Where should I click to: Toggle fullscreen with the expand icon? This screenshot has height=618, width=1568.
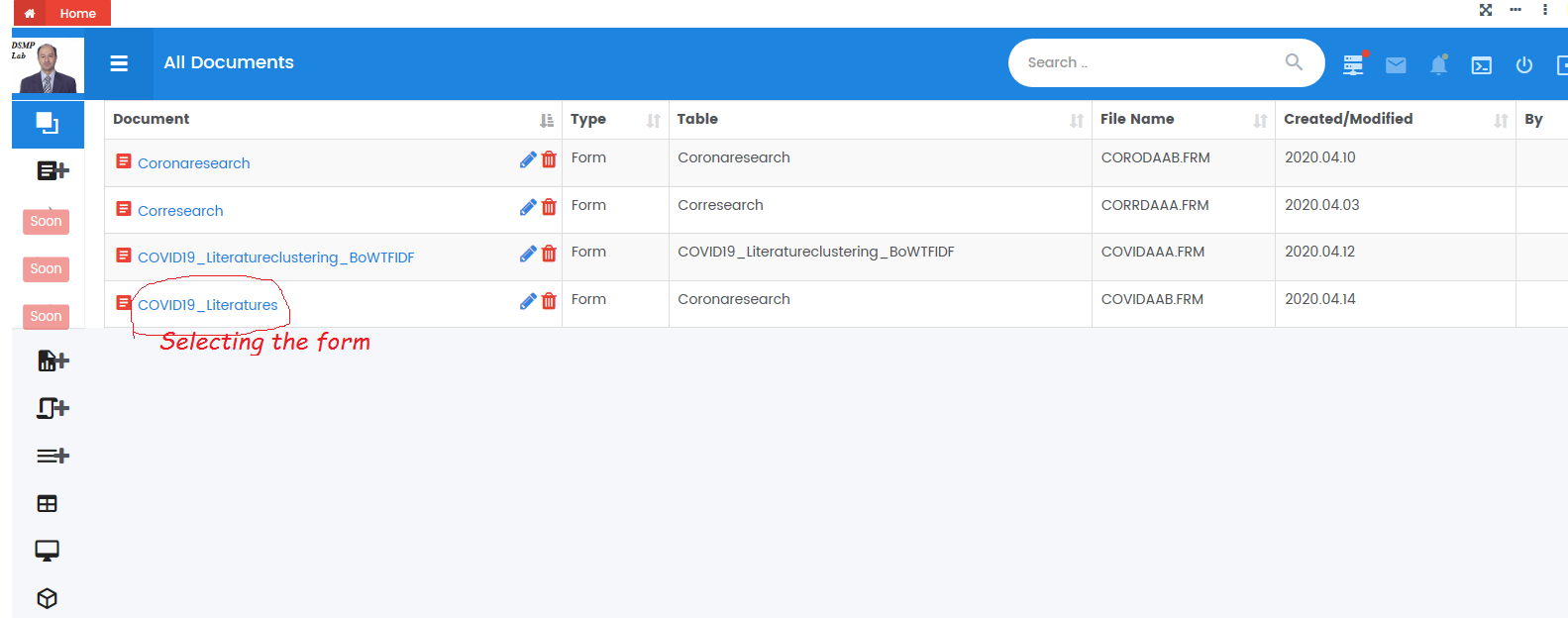(1486, 10)
